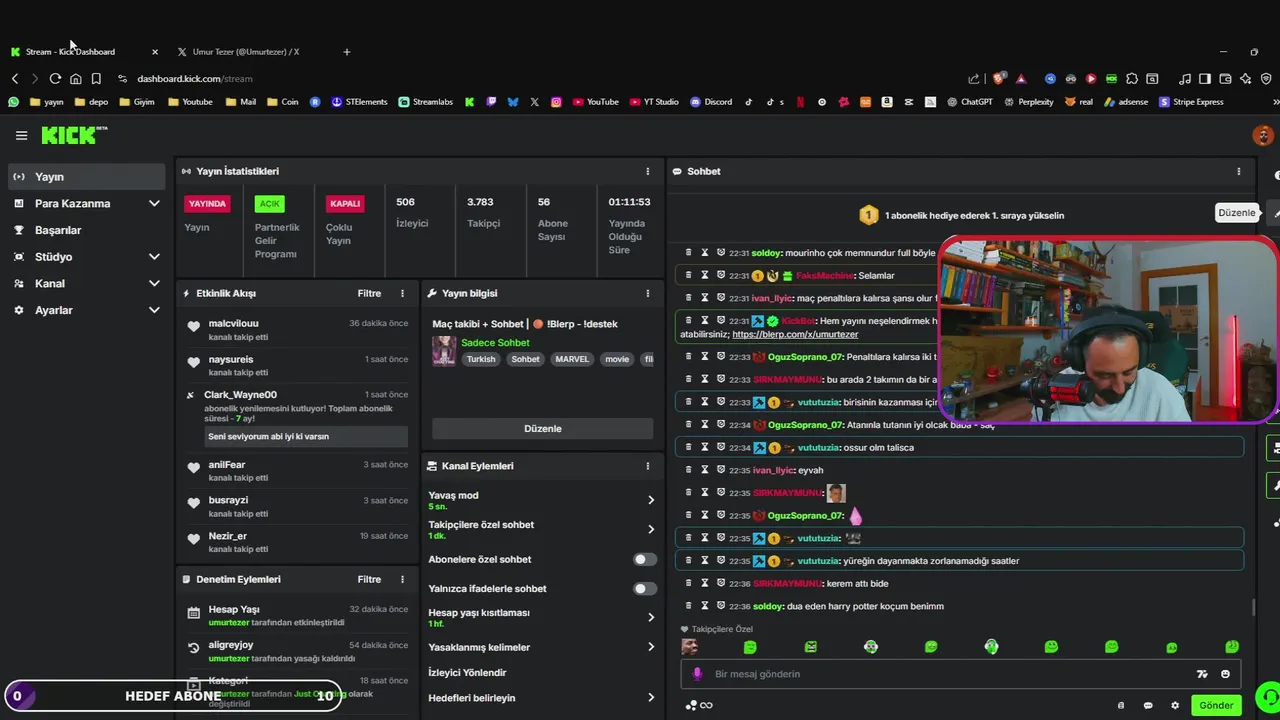Open Filtre in Etkinlik Akışı panel

click(x=369, y=294)
